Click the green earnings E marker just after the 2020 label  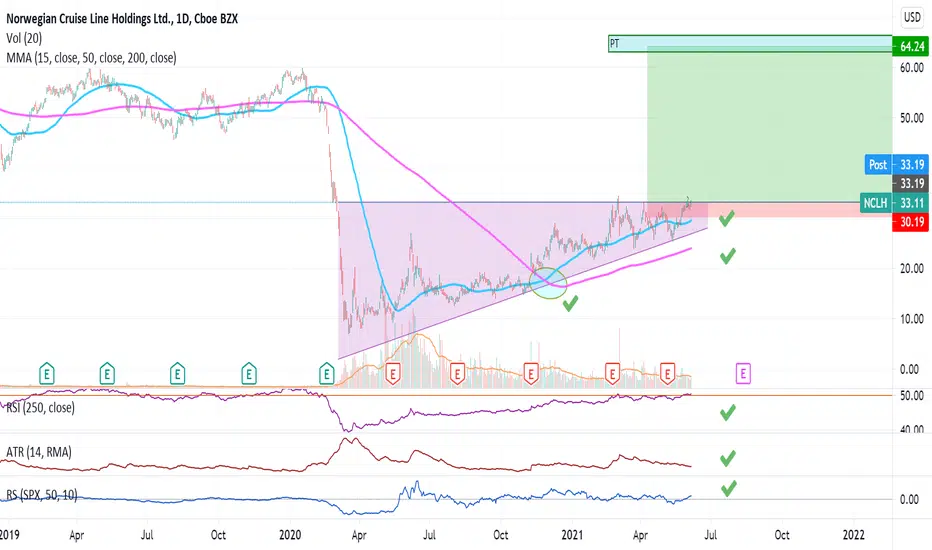[326, 373]
